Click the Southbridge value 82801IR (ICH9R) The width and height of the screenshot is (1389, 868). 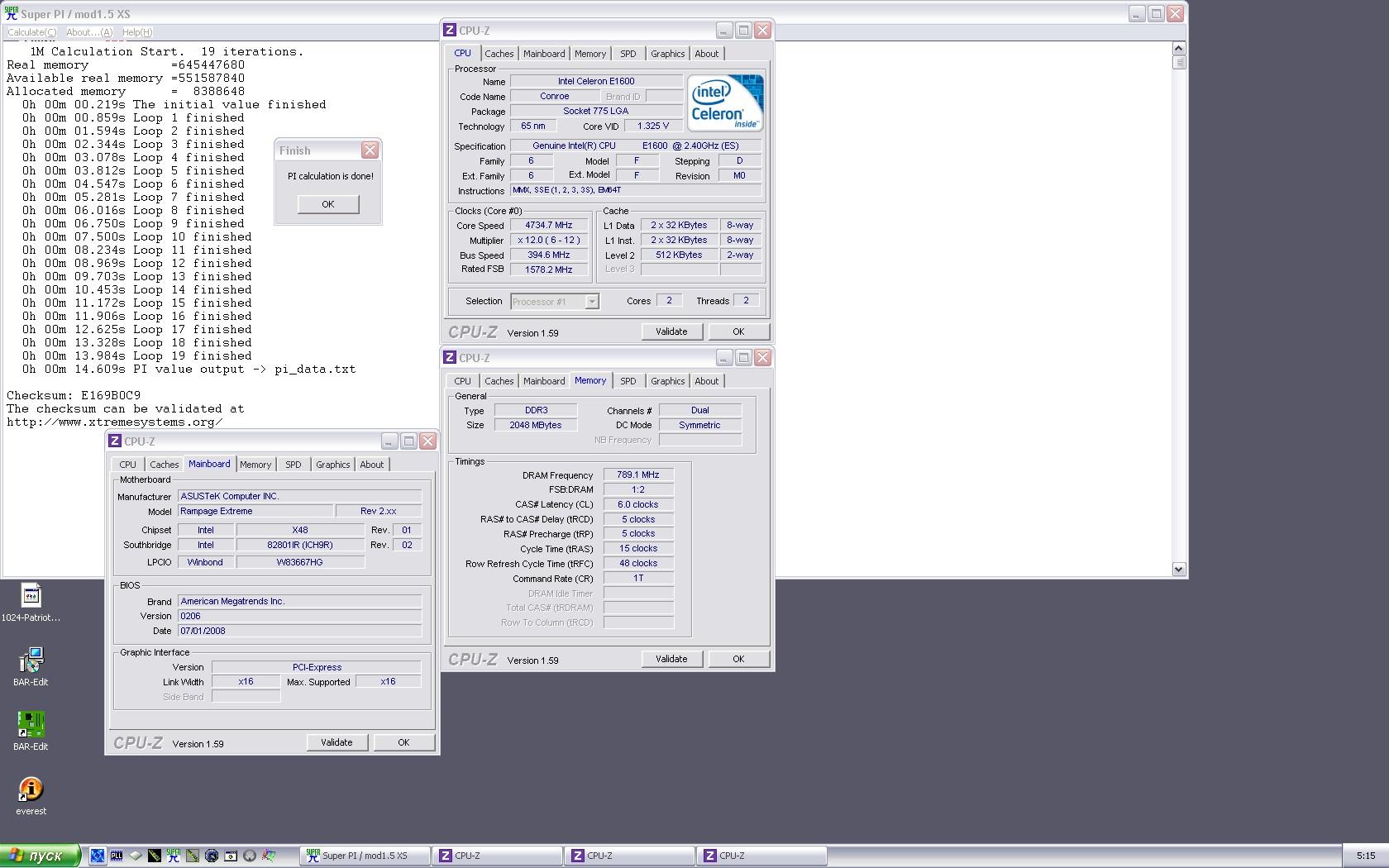point(300,545)
